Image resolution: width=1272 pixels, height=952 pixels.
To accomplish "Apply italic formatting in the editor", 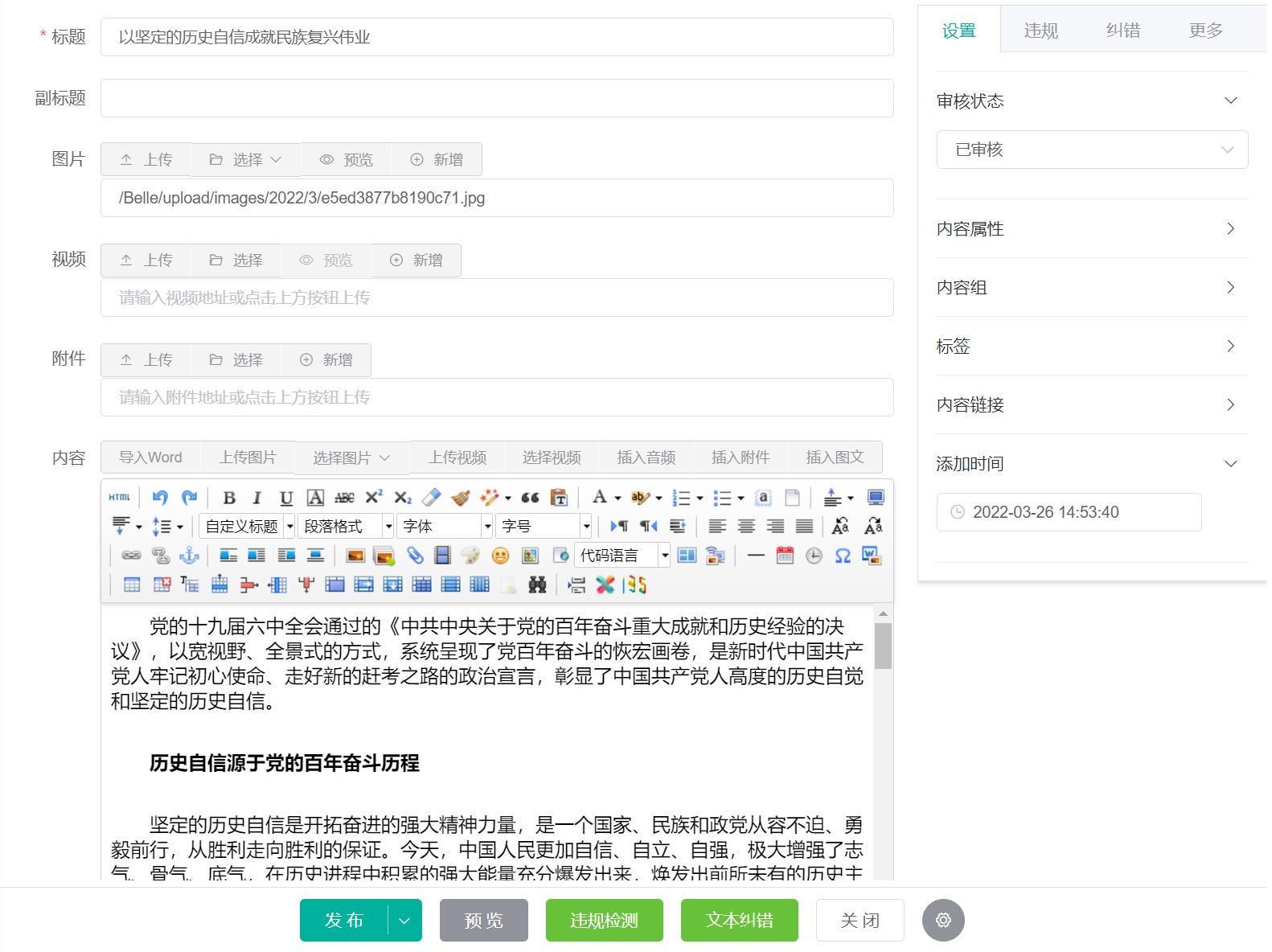I will [257, 498].
